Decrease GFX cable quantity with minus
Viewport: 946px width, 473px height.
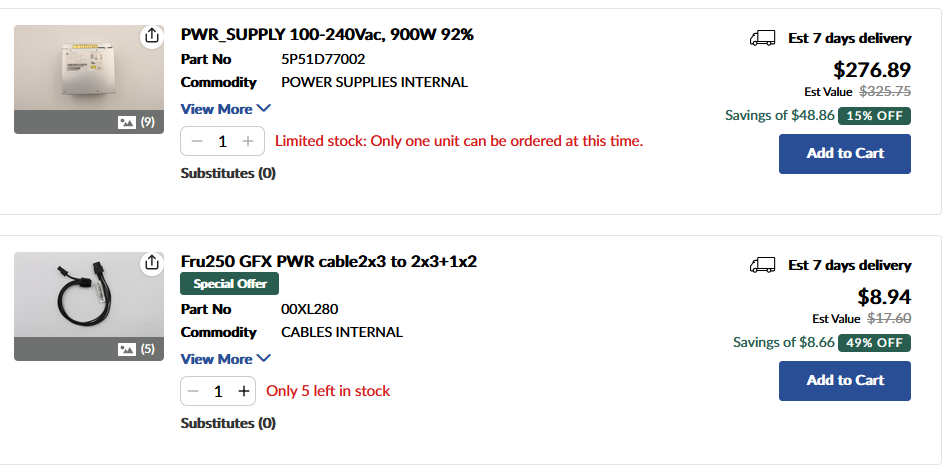pos(195,391)
